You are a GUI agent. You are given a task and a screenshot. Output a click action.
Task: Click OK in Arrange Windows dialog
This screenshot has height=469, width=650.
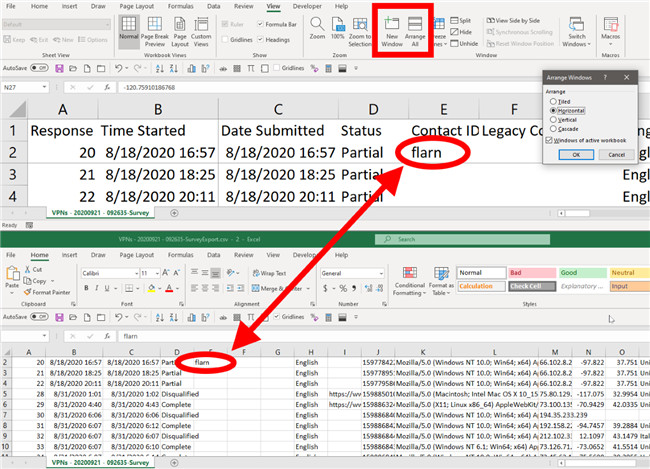(576, 154)
